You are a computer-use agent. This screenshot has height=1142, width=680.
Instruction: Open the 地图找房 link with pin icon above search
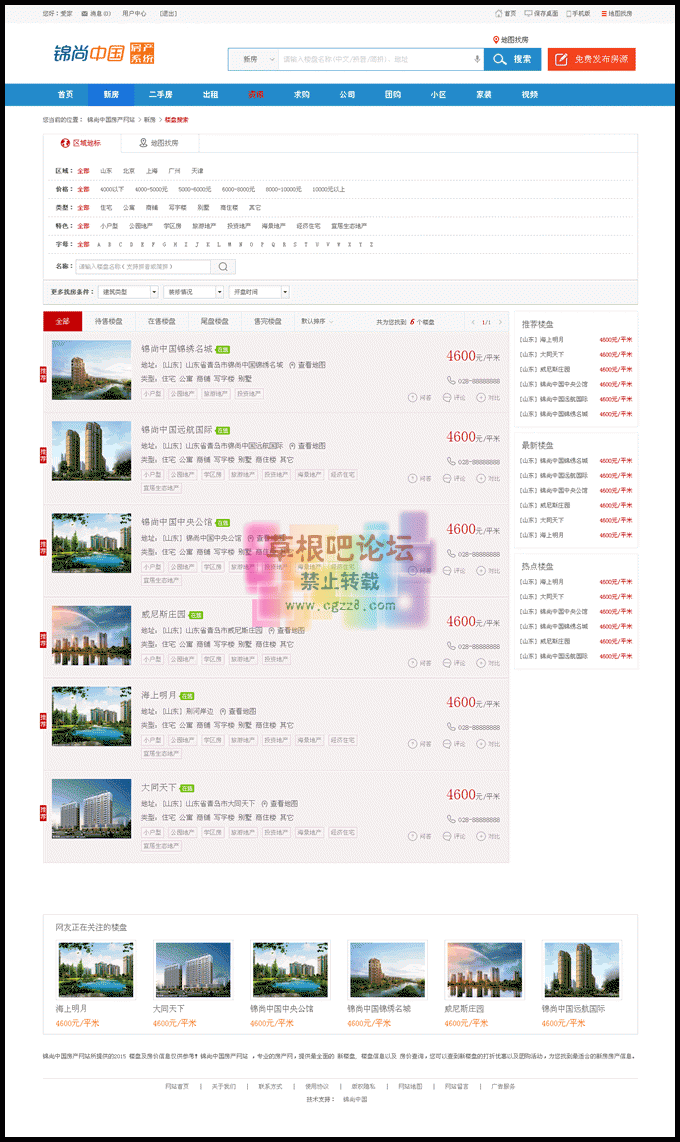pyautogui.click(x=510, y=40)
